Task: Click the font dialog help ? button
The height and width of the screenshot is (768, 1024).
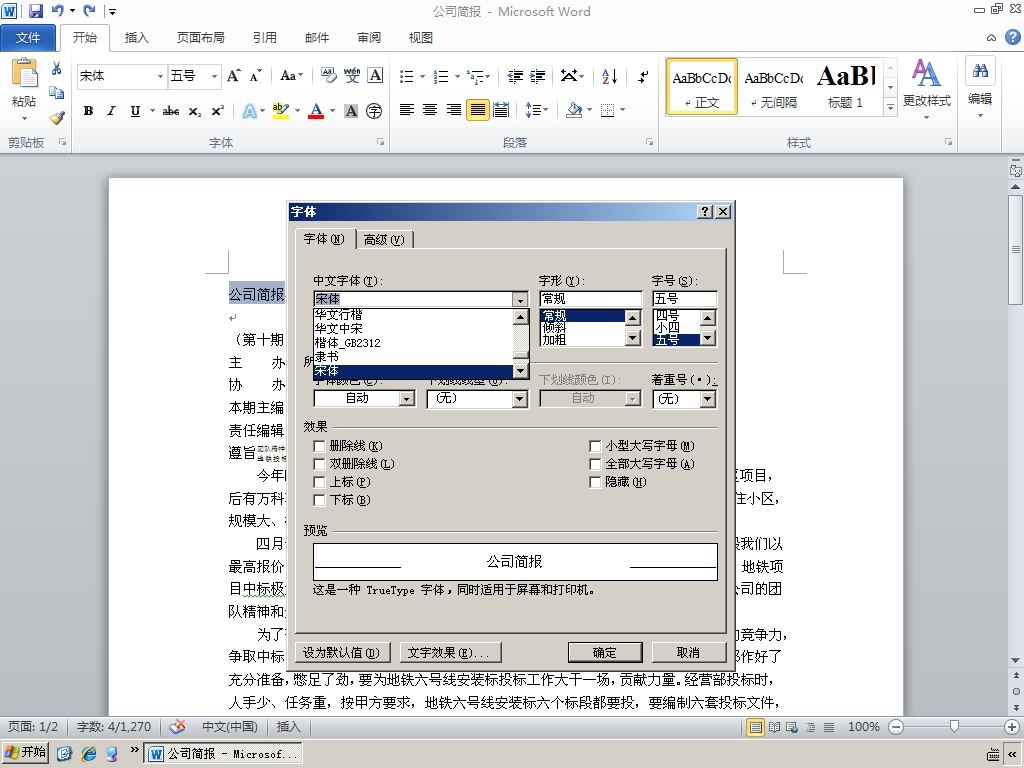Action: point(705,212)
